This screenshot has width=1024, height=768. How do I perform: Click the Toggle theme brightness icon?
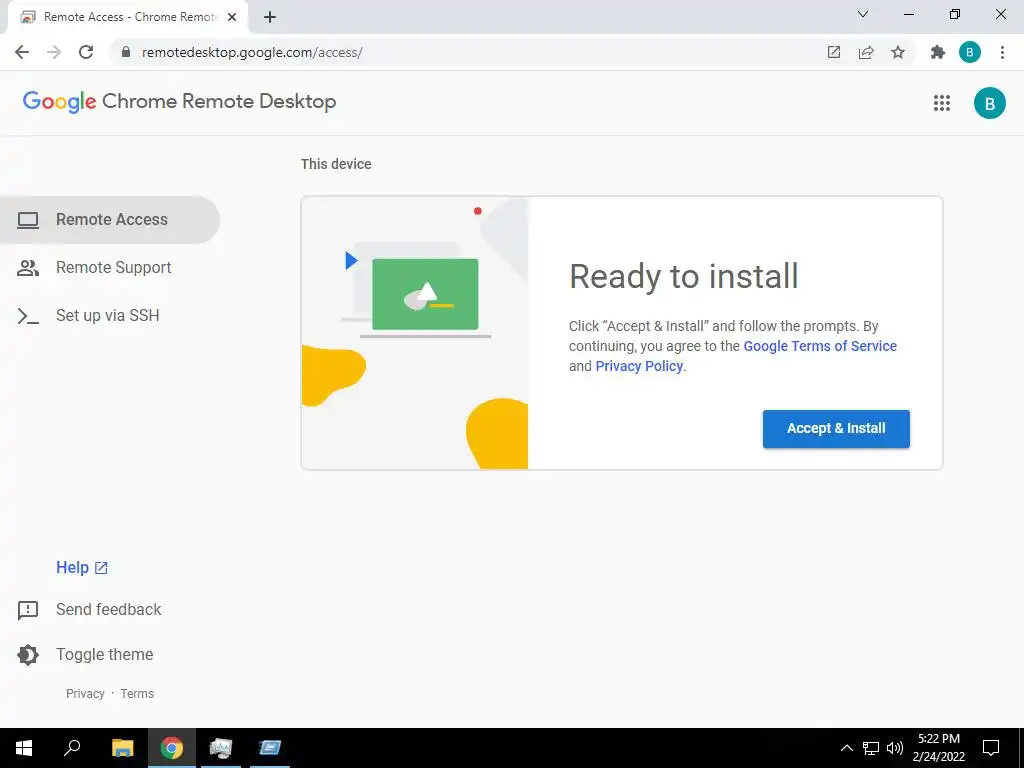tap(28, 655)
